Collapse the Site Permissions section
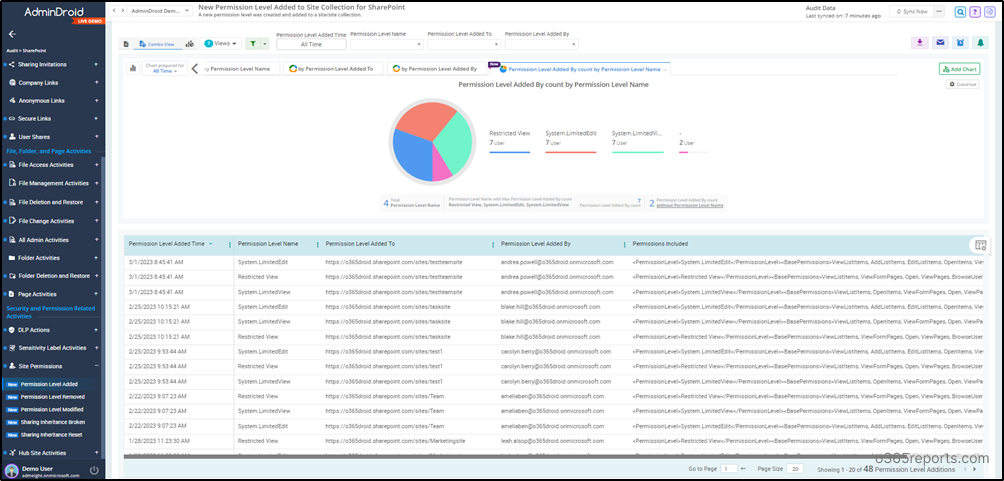The height and width of the screenshot is (481, 1004). (x=96, y=366)
